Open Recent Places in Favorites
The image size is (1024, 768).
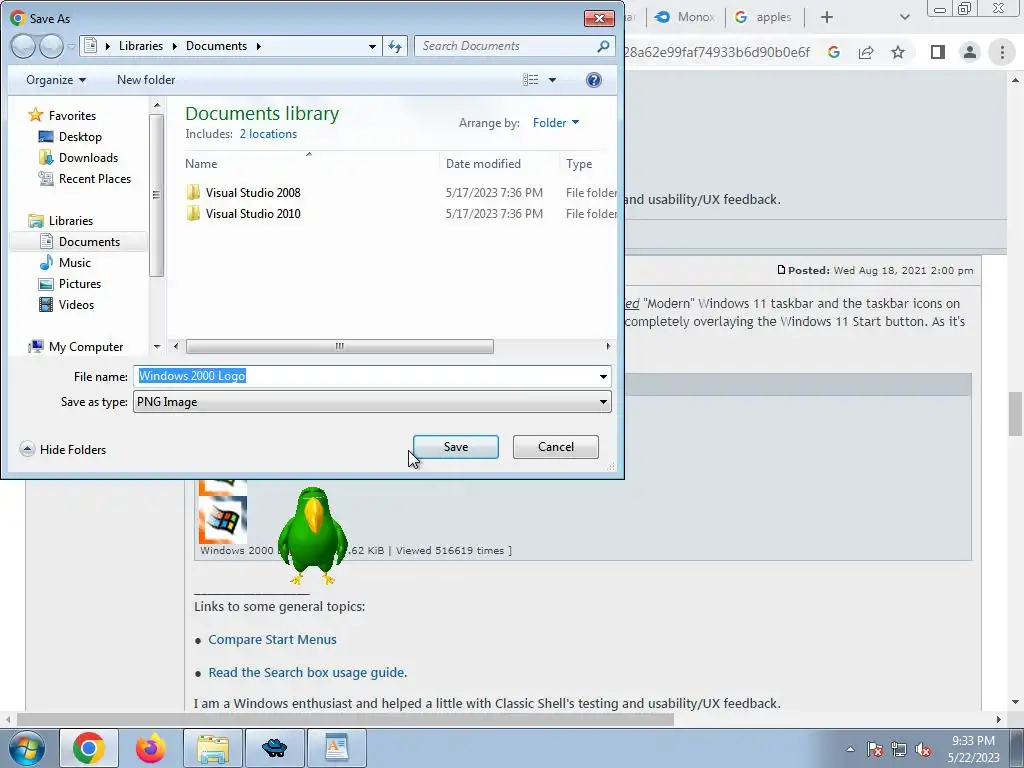(x=94, y=178)
